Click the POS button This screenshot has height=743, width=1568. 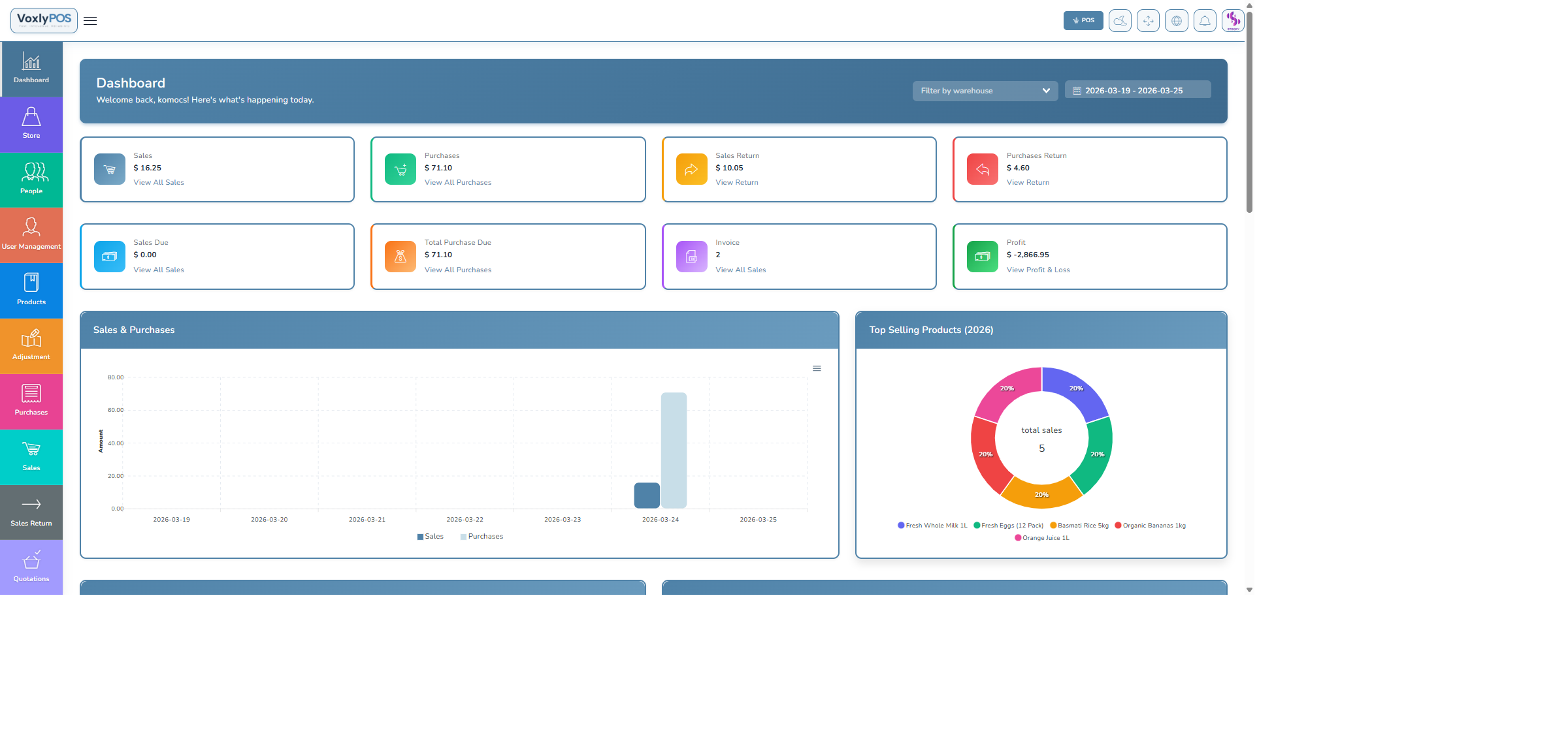(1083, 20)
